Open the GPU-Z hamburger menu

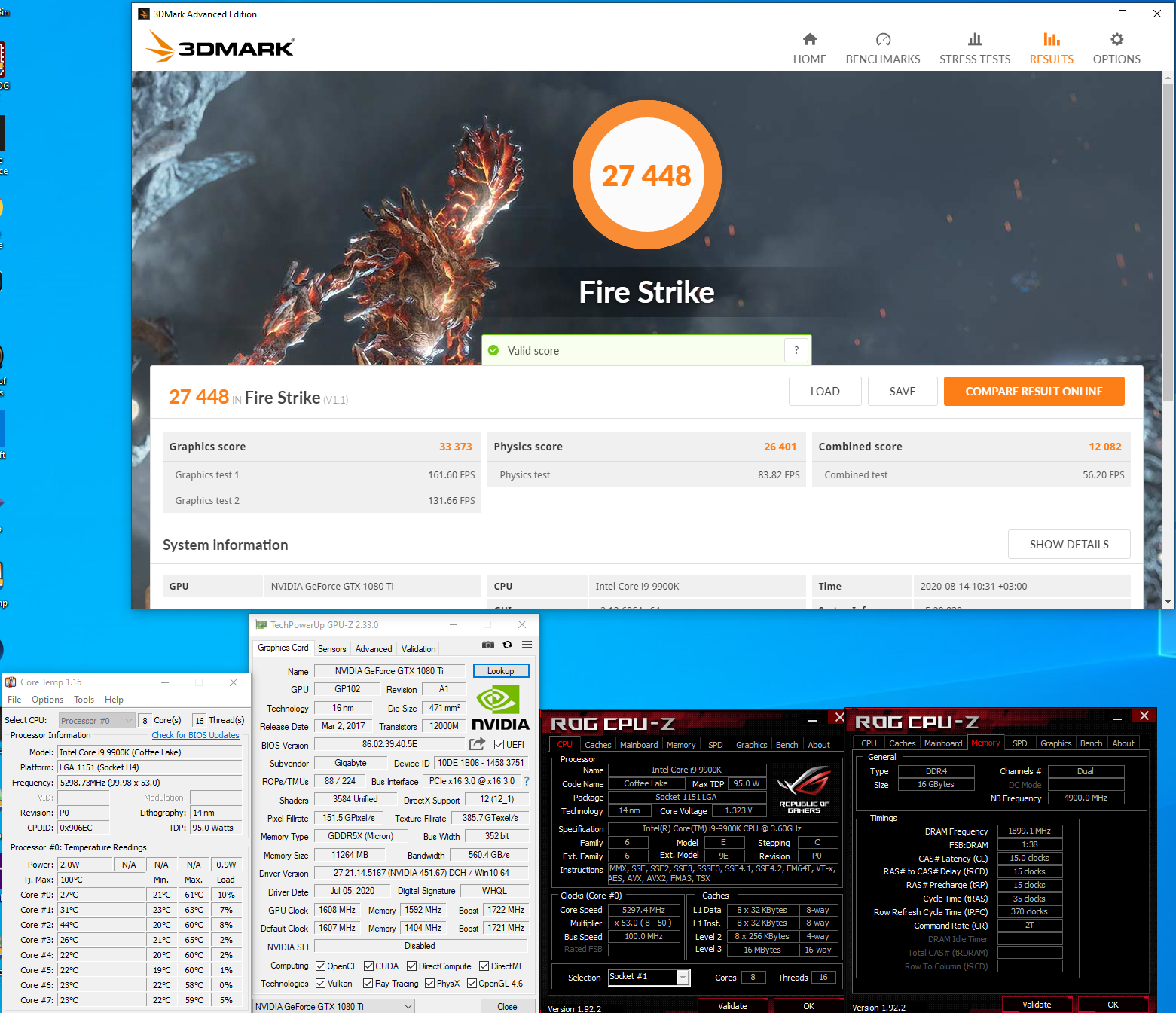click(x=527, y=645)
